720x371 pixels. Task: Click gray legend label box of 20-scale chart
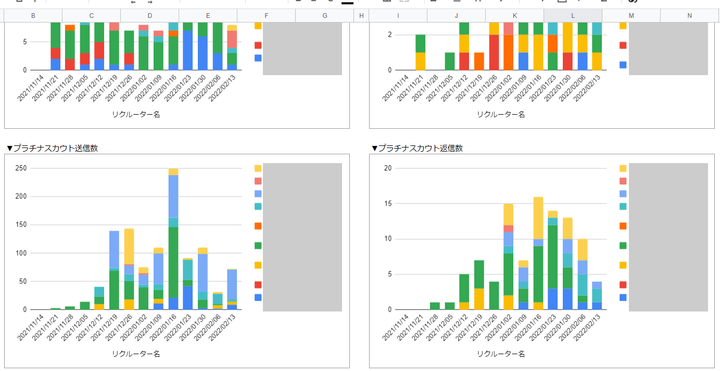668,237
